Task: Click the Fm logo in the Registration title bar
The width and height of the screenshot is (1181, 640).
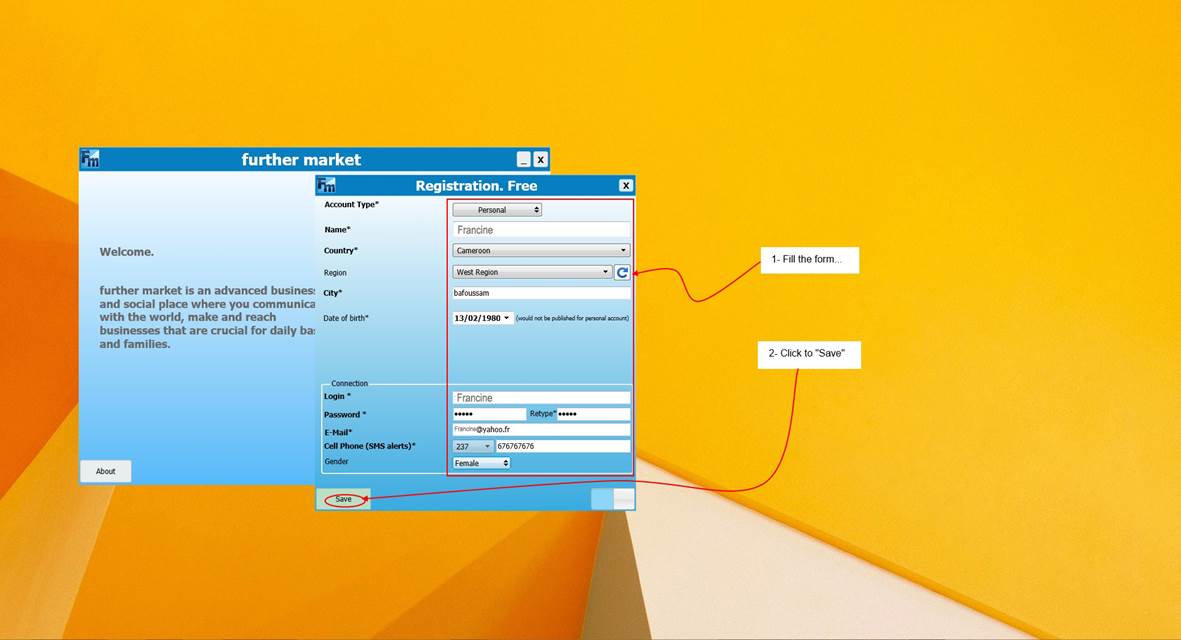Action: [326, 185]
